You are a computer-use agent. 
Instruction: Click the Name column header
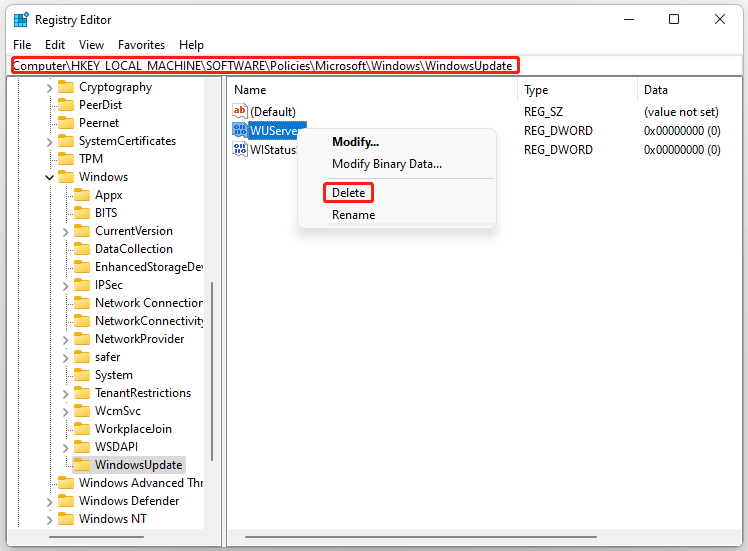[x=373, y=90]
